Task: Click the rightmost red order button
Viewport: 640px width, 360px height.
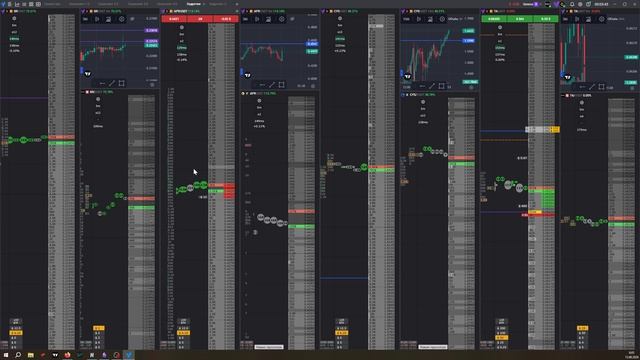Action: click(226, 19)
